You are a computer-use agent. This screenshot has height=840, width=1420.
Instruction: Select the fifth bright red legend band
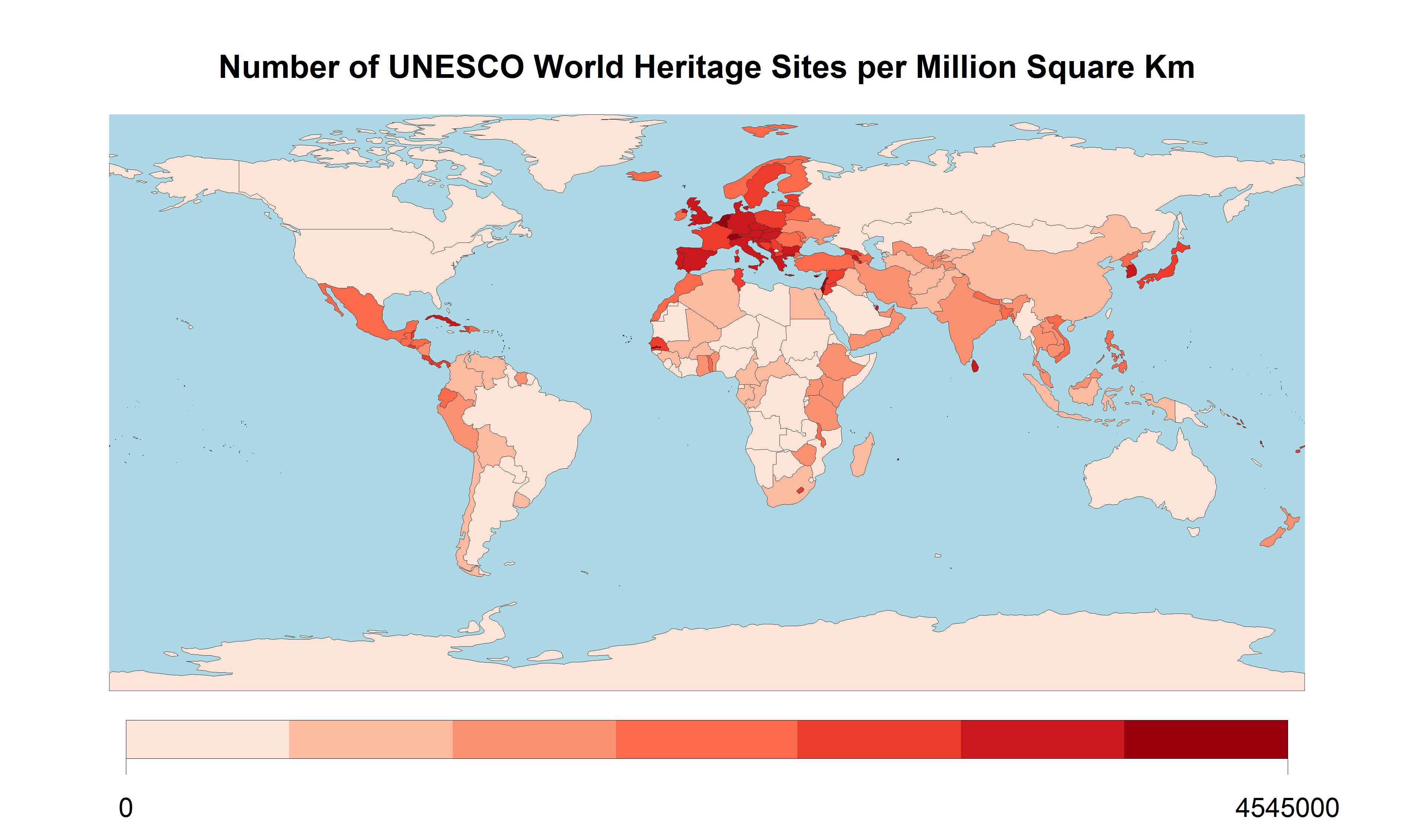[x=879, y=739]
